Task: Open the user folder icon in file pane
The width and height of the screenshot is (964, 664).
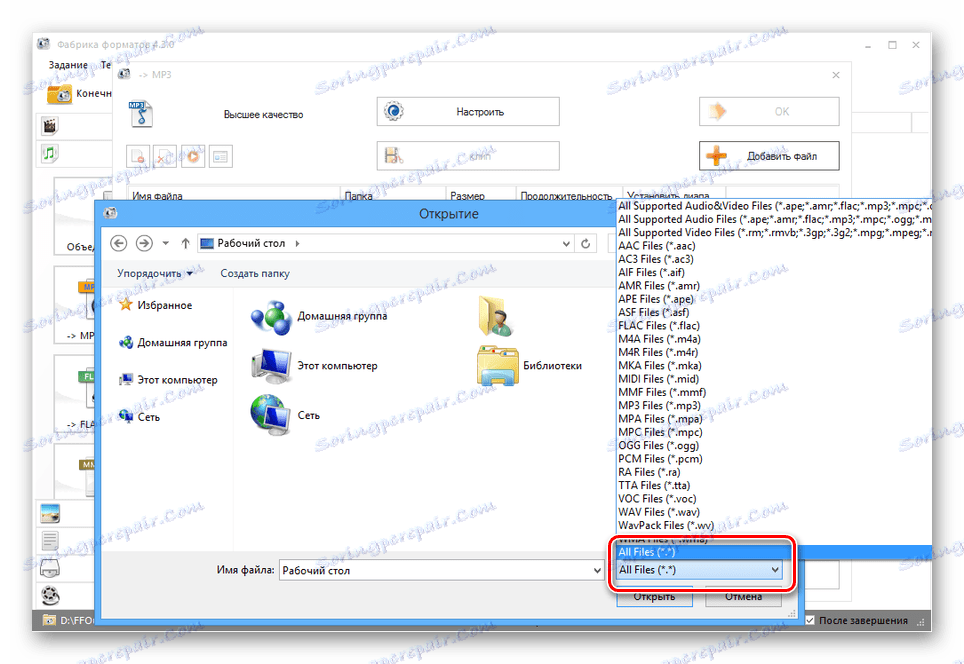Action: pos(496,316)
